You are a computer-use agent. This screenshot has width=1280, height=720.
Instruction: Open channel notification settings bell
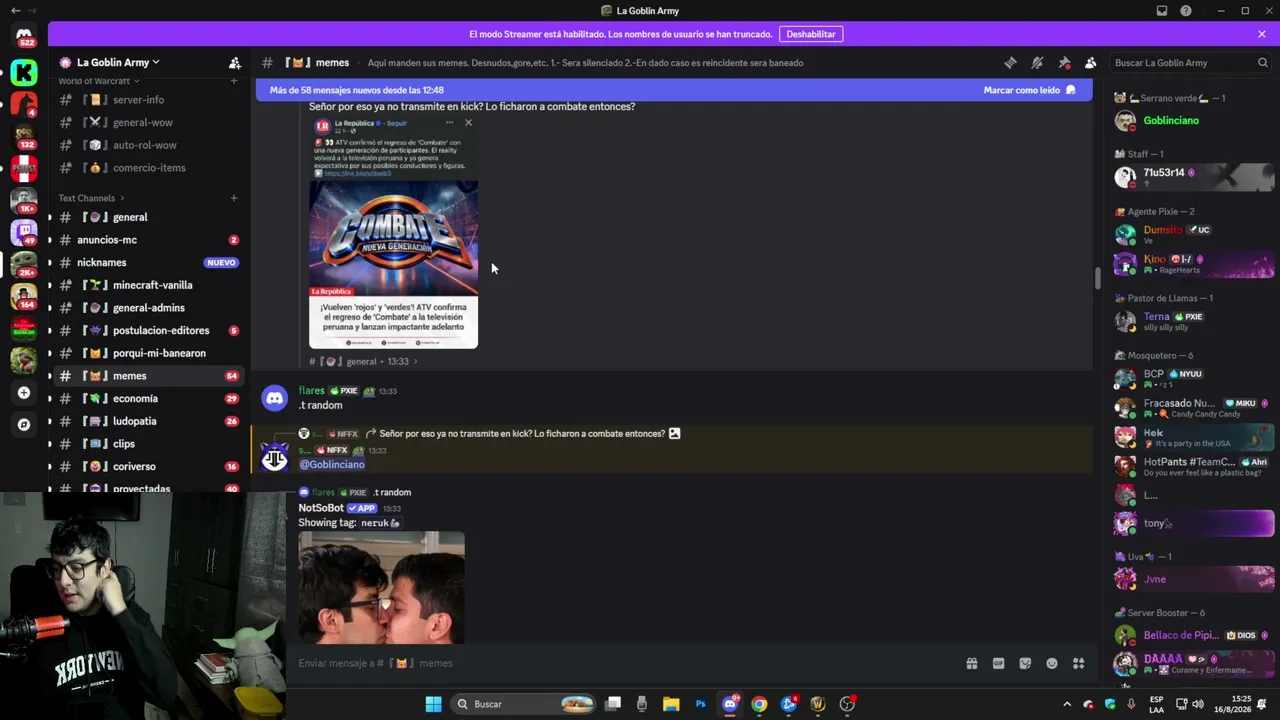pyautogui.click(x=1037, y=63)
